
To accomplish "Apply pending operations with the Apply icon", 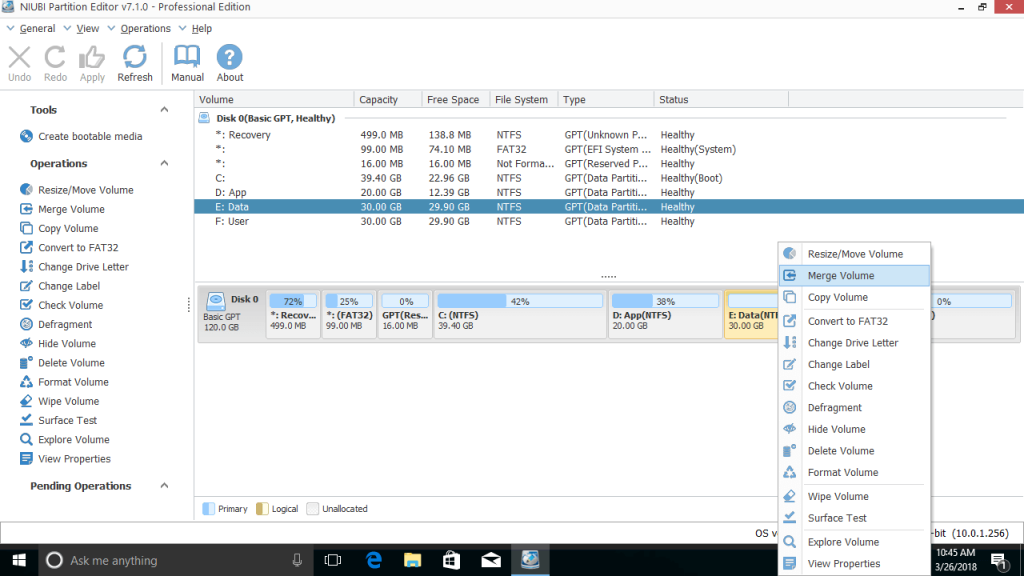I will [91, 62].
